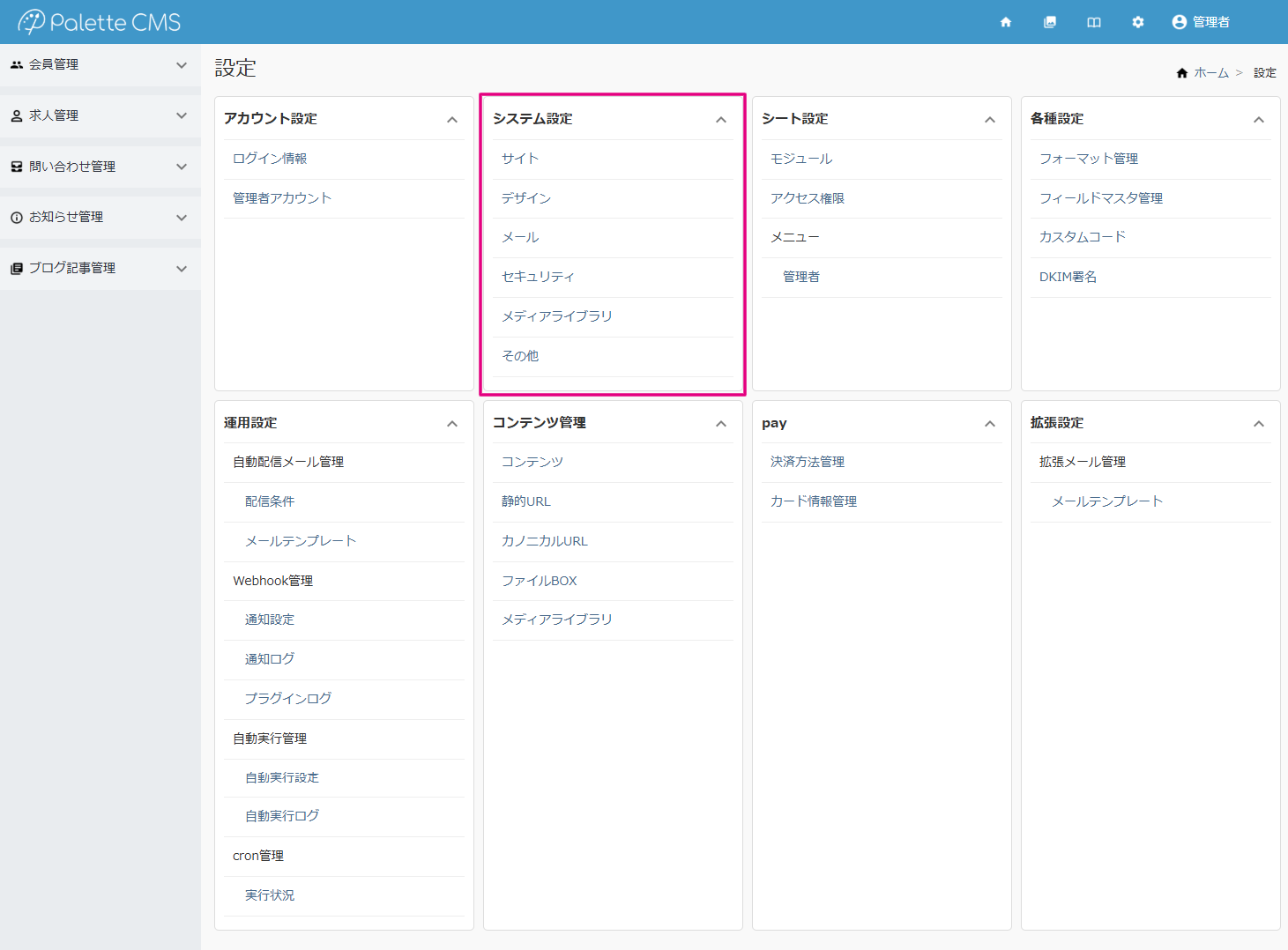Click the Palette CMS logo
The image size is (1288, 950).
pyautogui.click(x=100, y=22)
